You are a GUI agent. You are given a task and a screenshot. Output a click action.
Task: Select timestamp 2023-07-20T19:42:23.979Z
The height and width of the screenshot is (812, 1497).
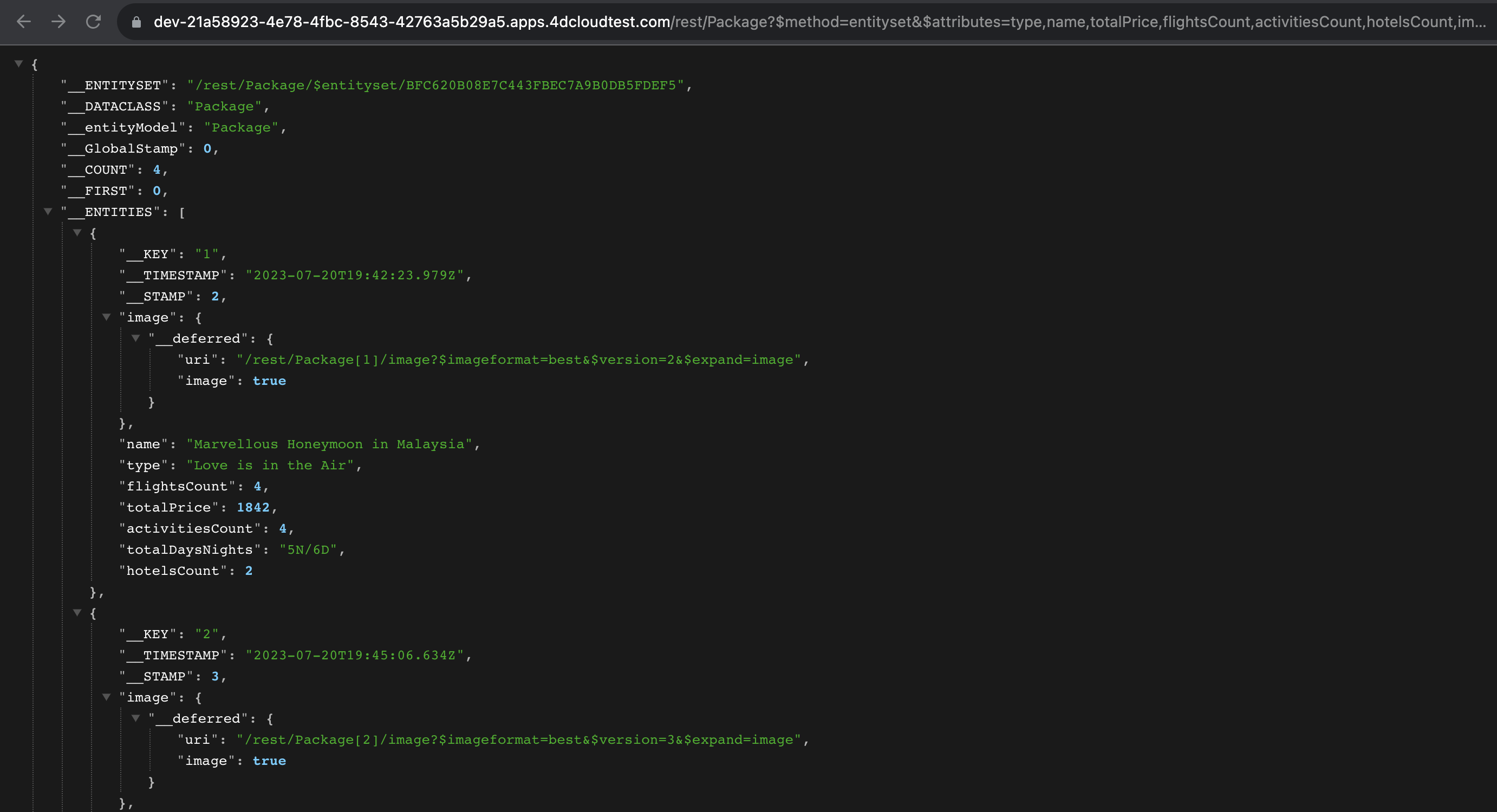(x=355, y=276)
